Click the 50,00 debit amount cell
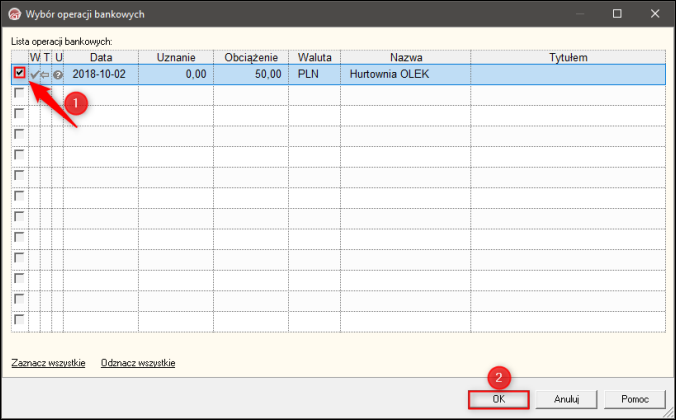 [x=251, y=74]
